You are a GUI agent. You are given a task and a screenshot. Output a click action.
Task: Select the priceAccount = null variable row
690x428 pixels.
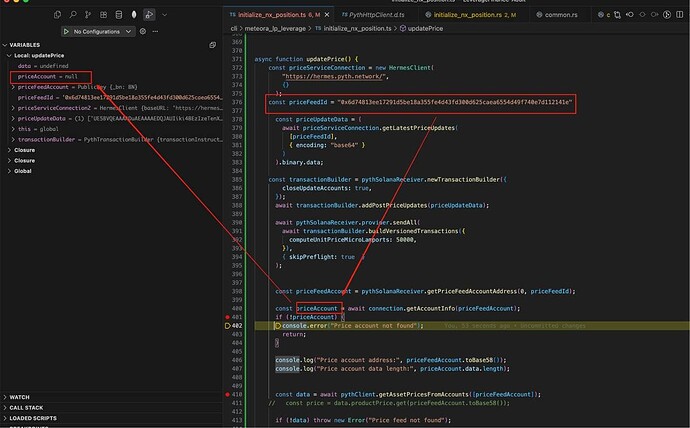click(x=50, y=77)
